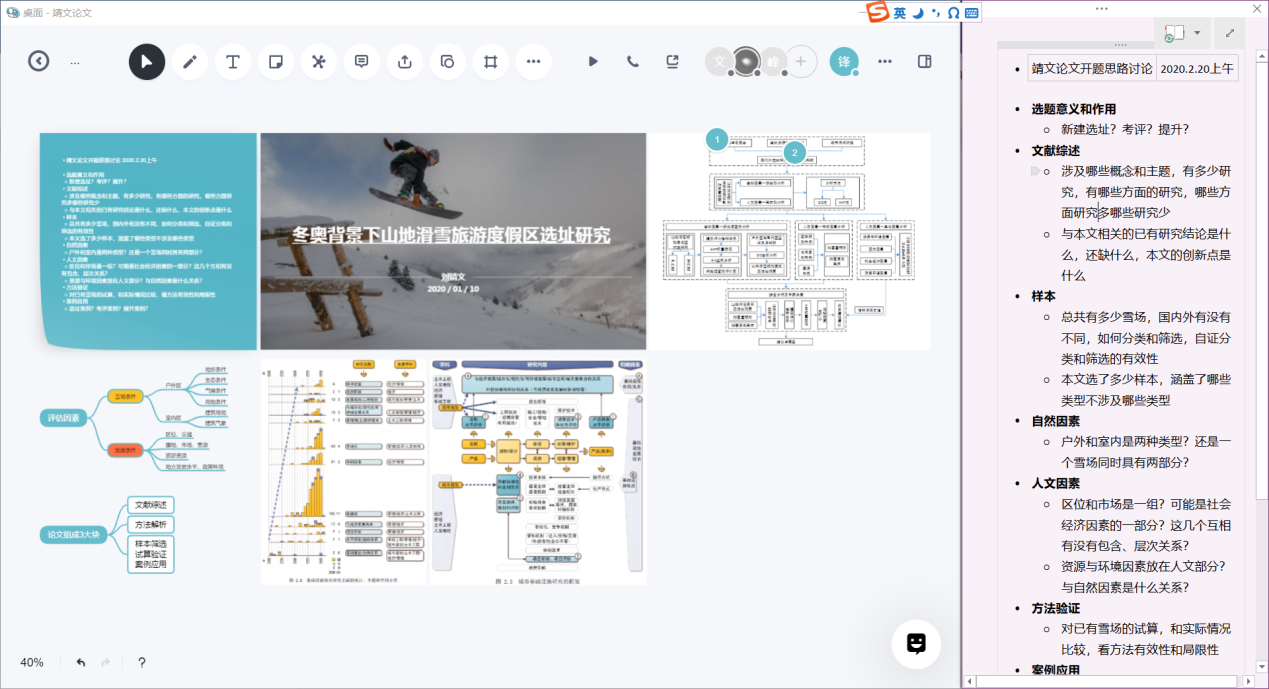Select the frame tool
The image size is (1269, 689).
490,62
